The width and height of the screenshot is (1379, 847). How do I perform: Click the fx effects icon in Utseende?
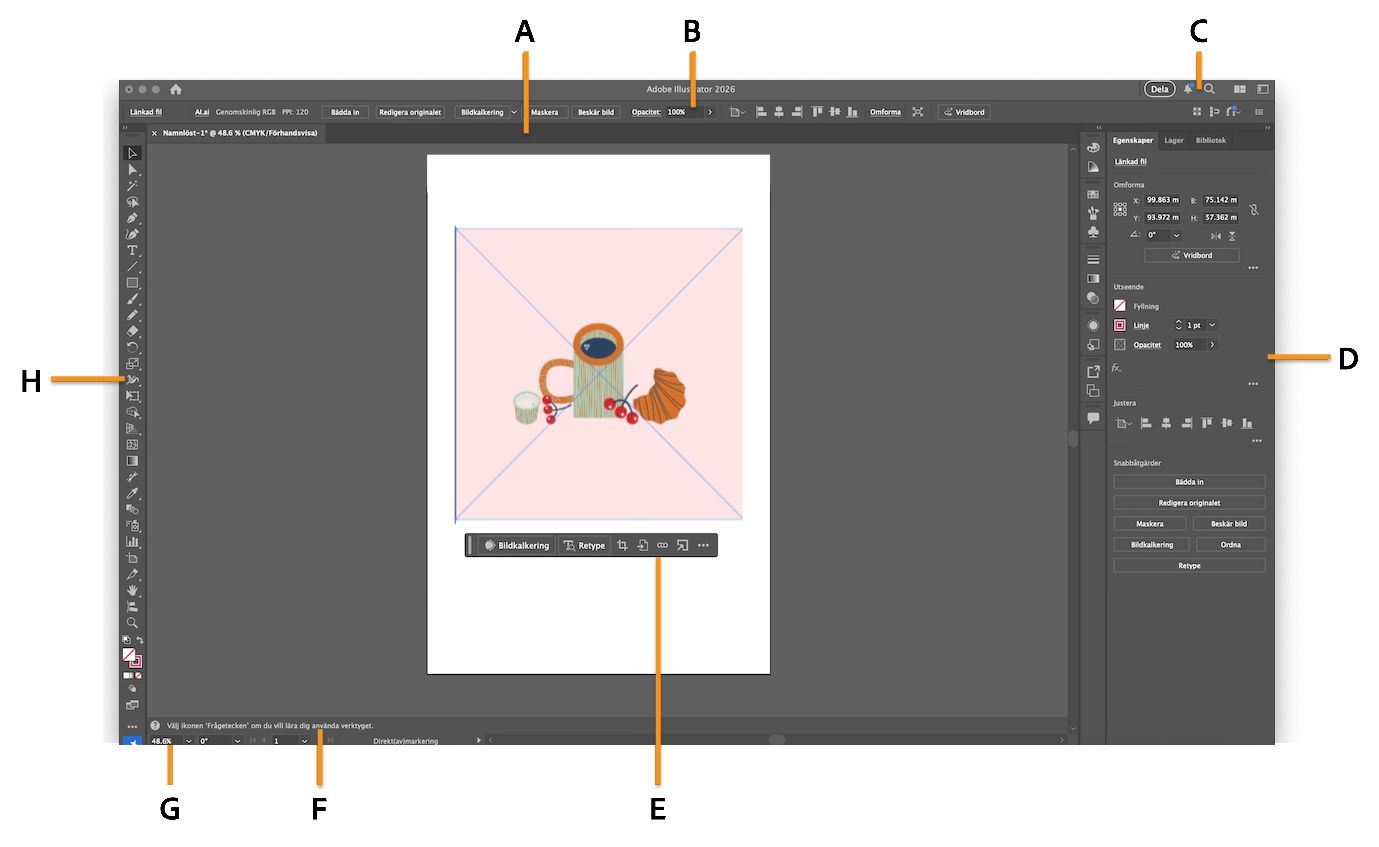pos(1118,368)
